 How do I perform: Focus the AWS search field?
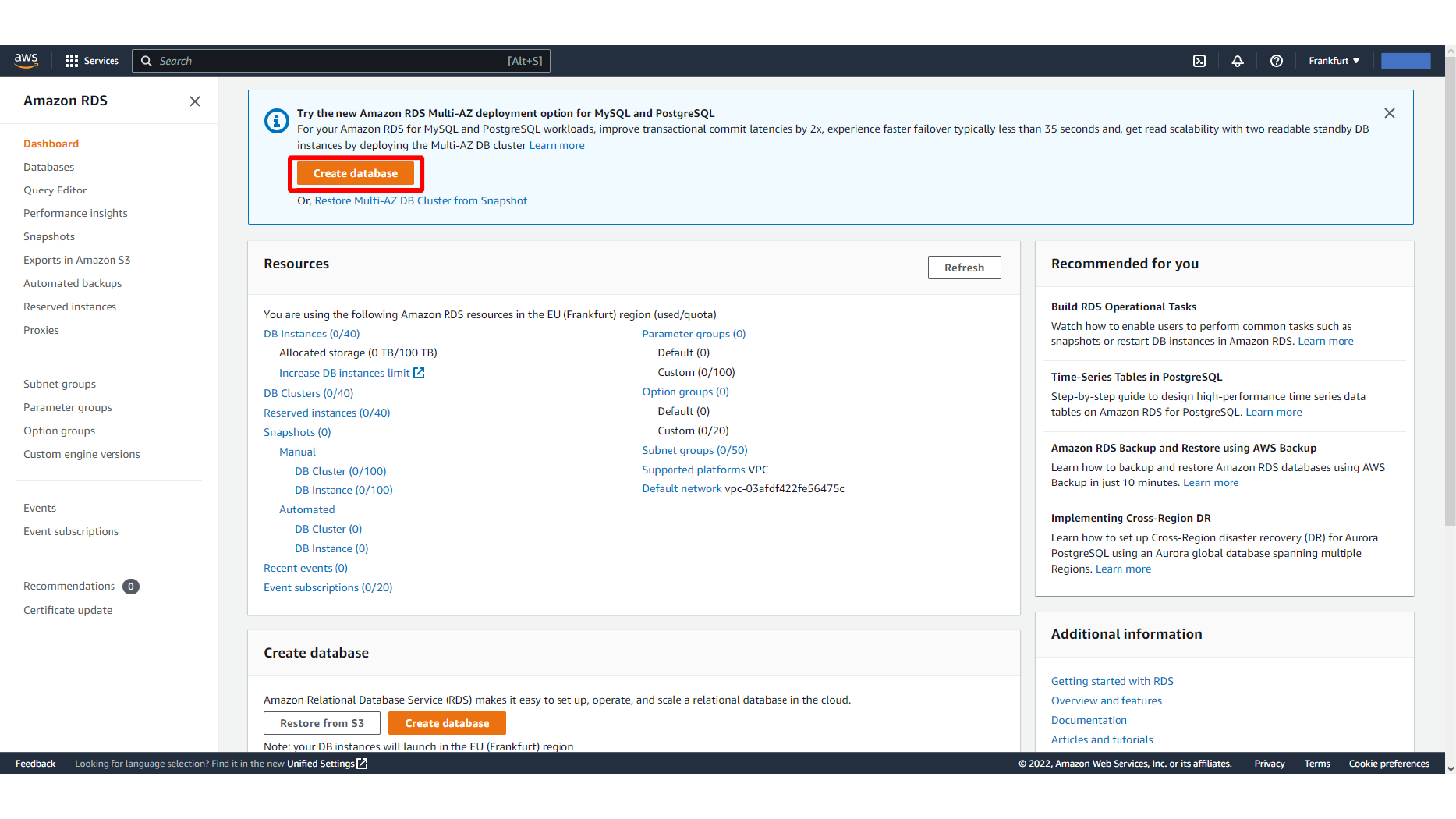click(x=342, y=61)
